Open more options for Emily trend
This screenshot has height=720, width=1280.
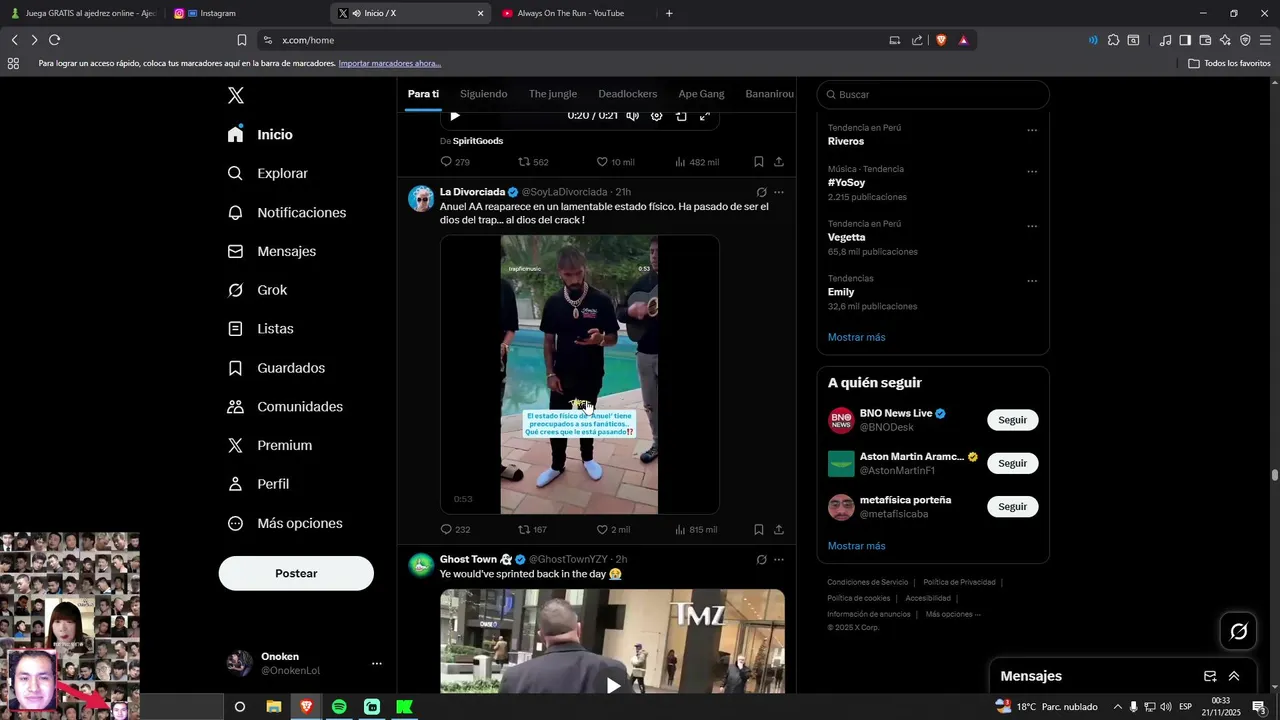(1032, 280)
